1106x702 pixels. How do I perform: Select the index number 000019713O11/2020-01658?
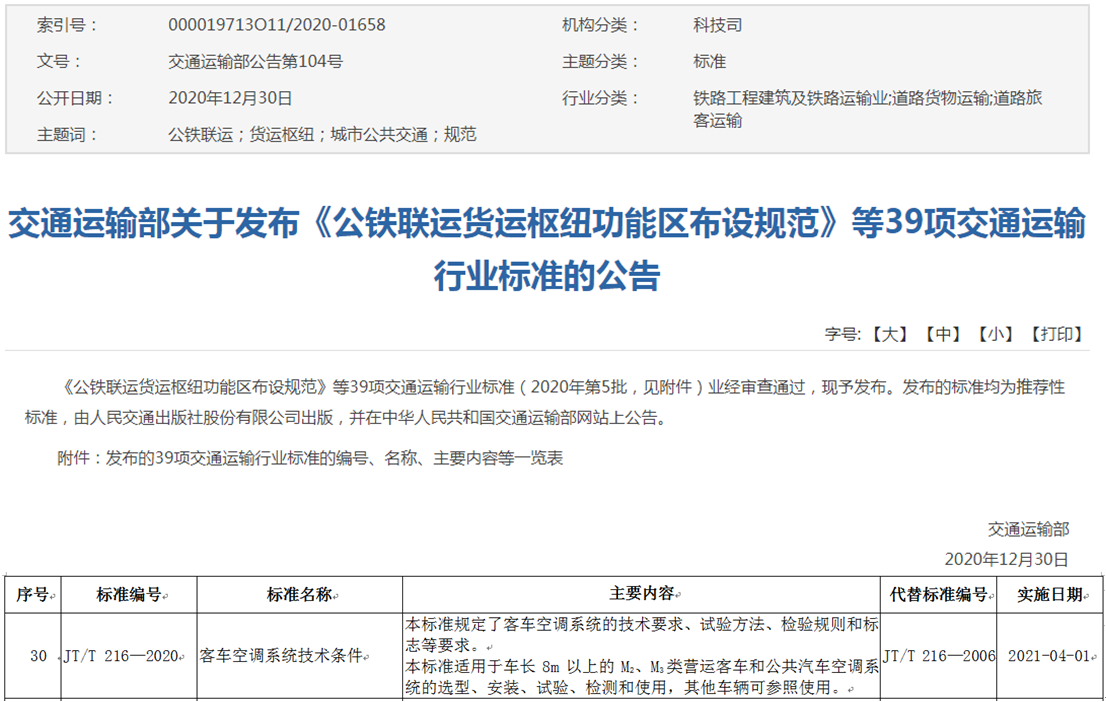pos(276,25)
